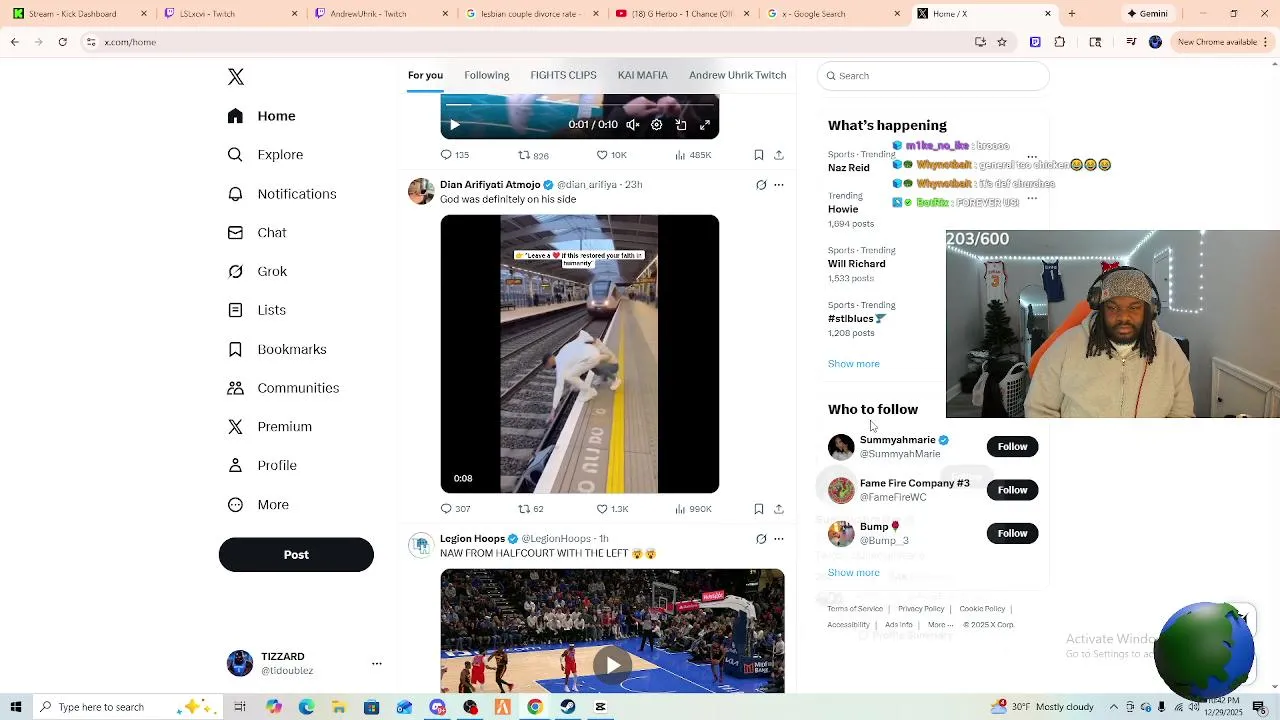View analytics showing 990K views
The width and height of the screenshot is (1280, 720).
point(693,509)
